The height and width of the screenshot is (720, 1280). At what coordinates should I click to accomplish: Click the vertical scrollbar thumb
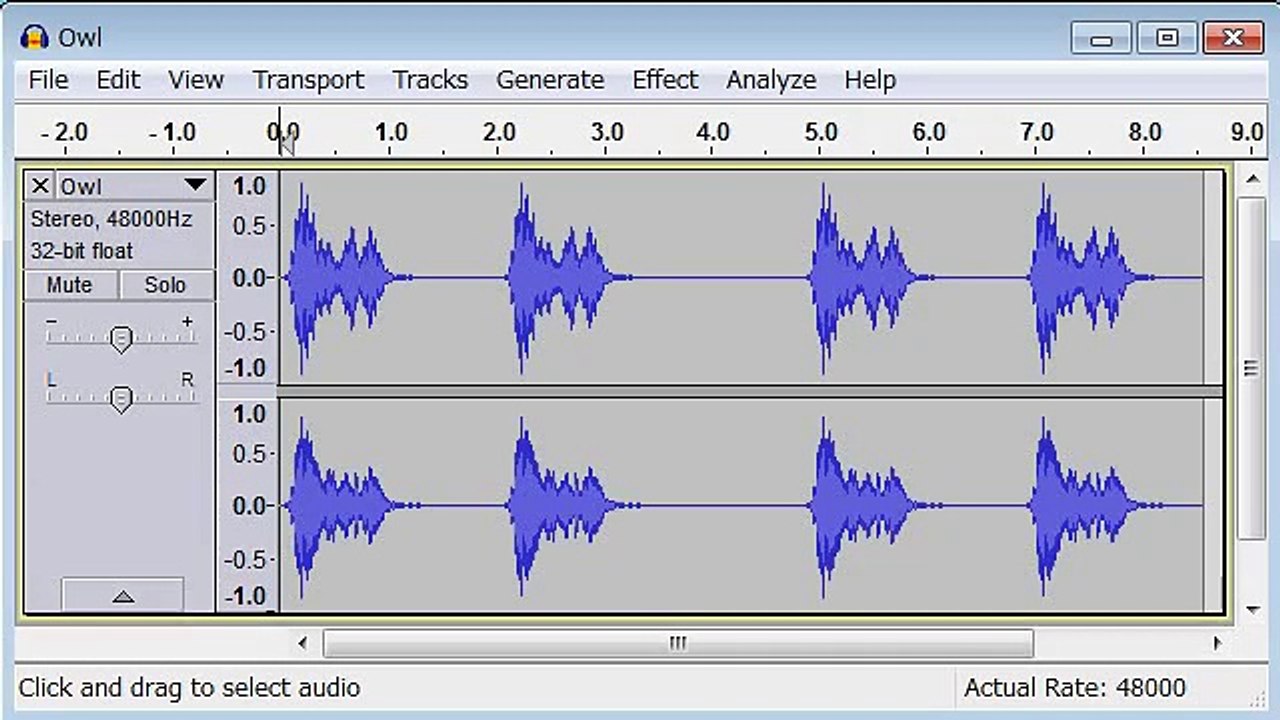point(1252,368)
